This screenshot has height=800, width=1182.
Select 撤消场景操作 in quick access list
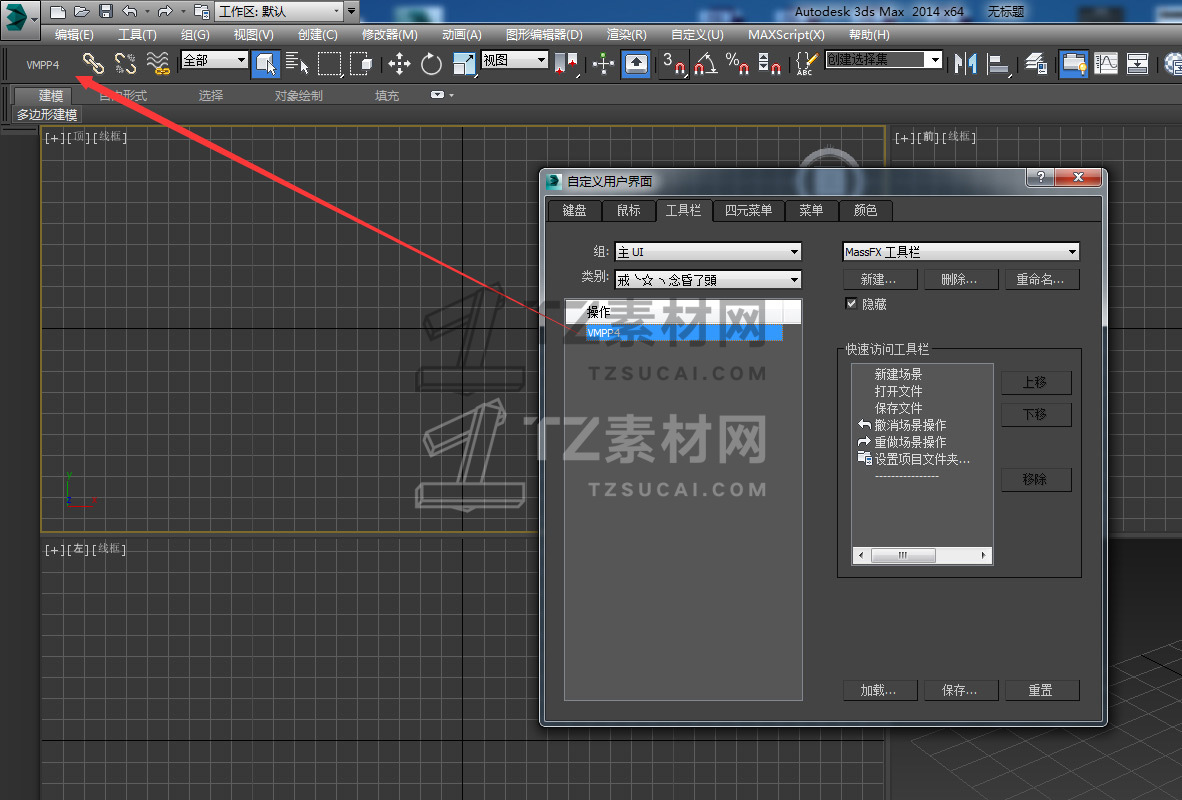coord(910,425)
